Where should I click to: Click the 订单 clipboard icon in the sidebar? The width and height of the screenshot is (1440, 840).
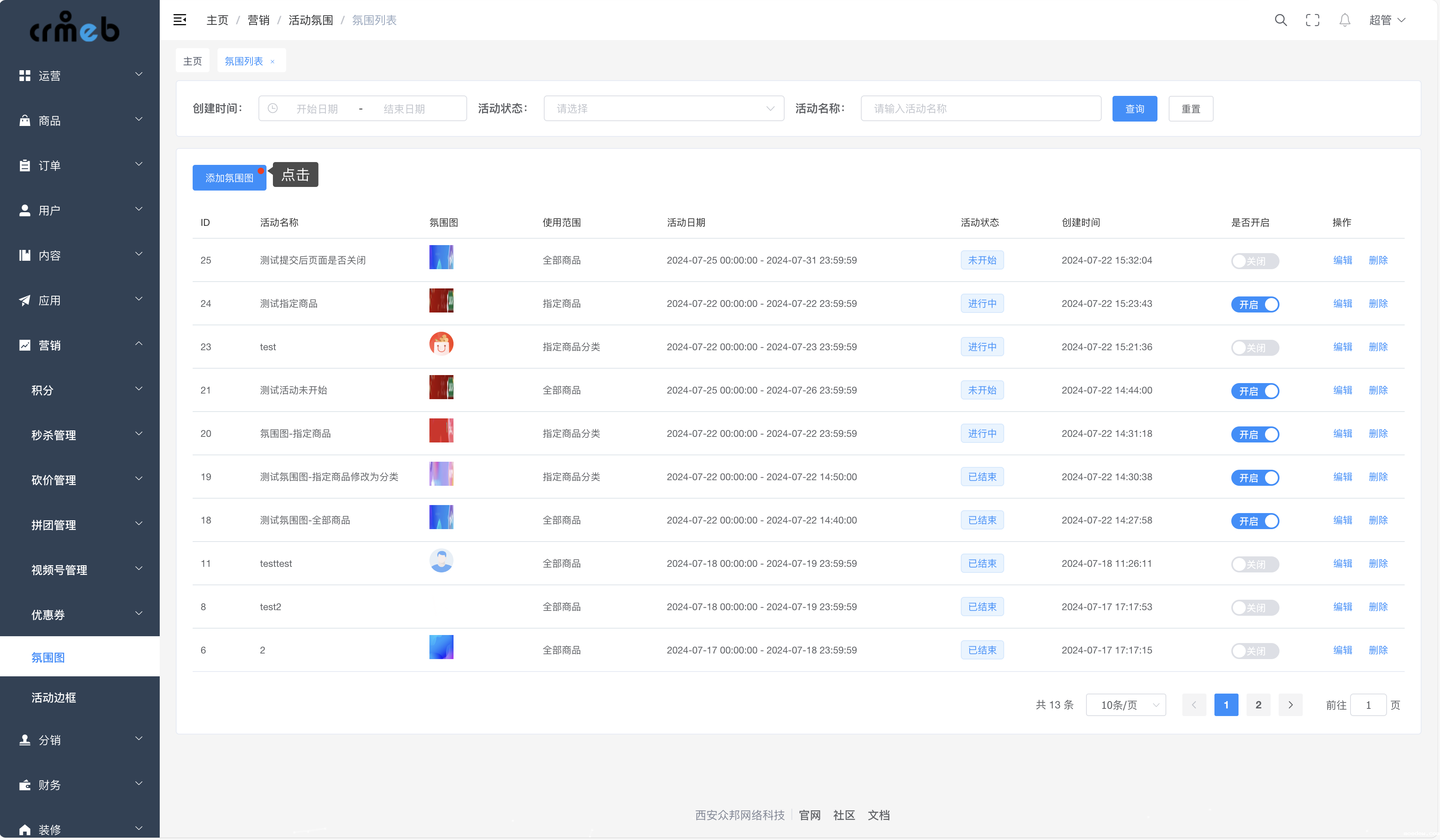pyautogui.click(x=24, y=166)
